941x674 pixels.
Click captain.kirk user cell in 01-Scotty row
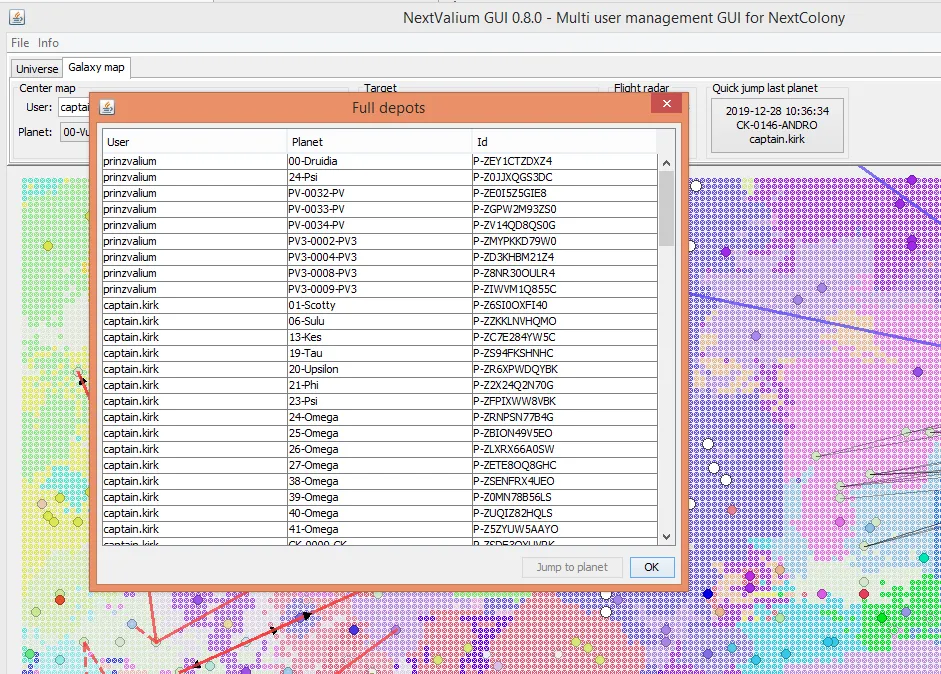(194, 305)
